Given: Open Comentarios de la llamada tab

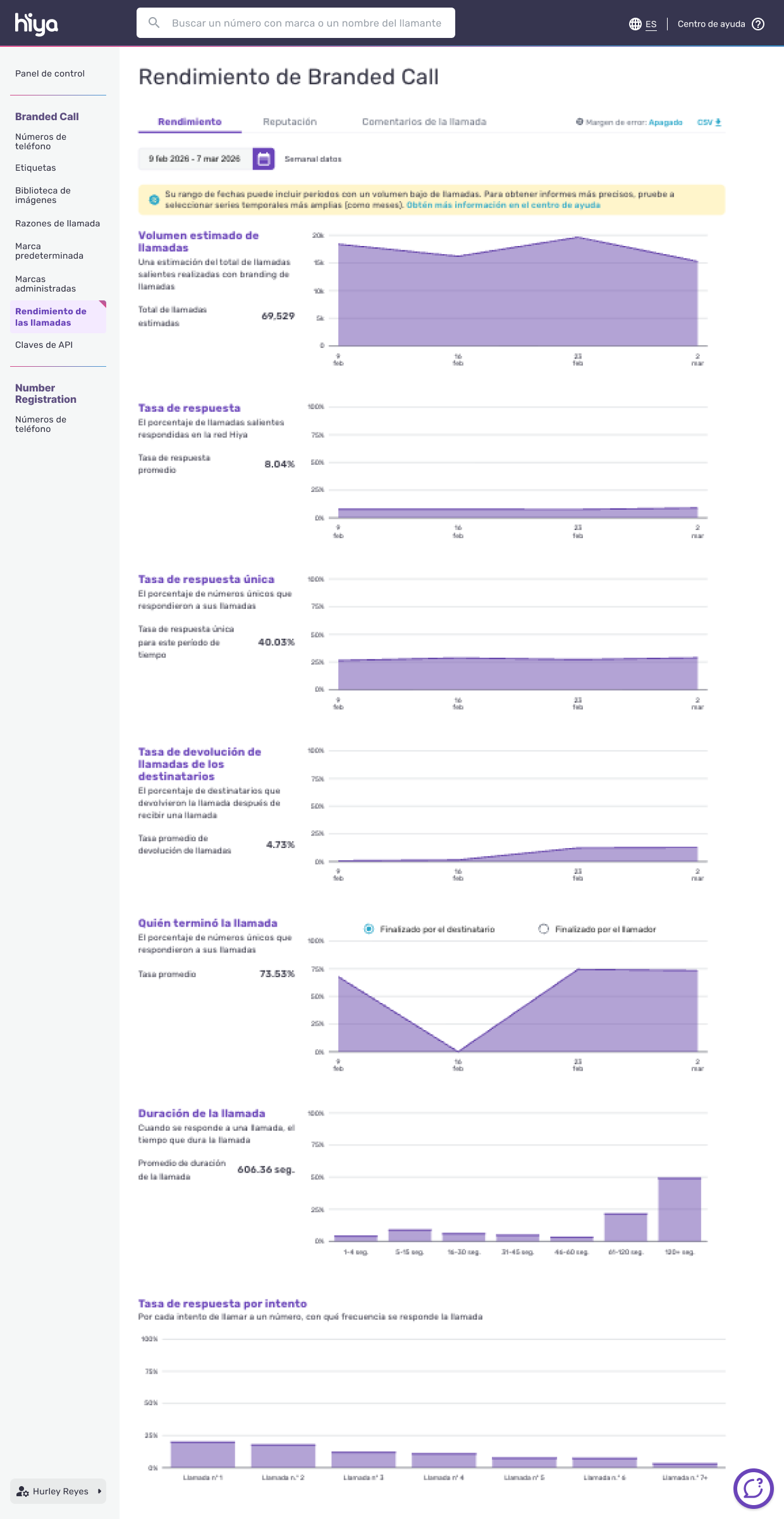Looking at the screenshot, I should (x=424, y=121).
